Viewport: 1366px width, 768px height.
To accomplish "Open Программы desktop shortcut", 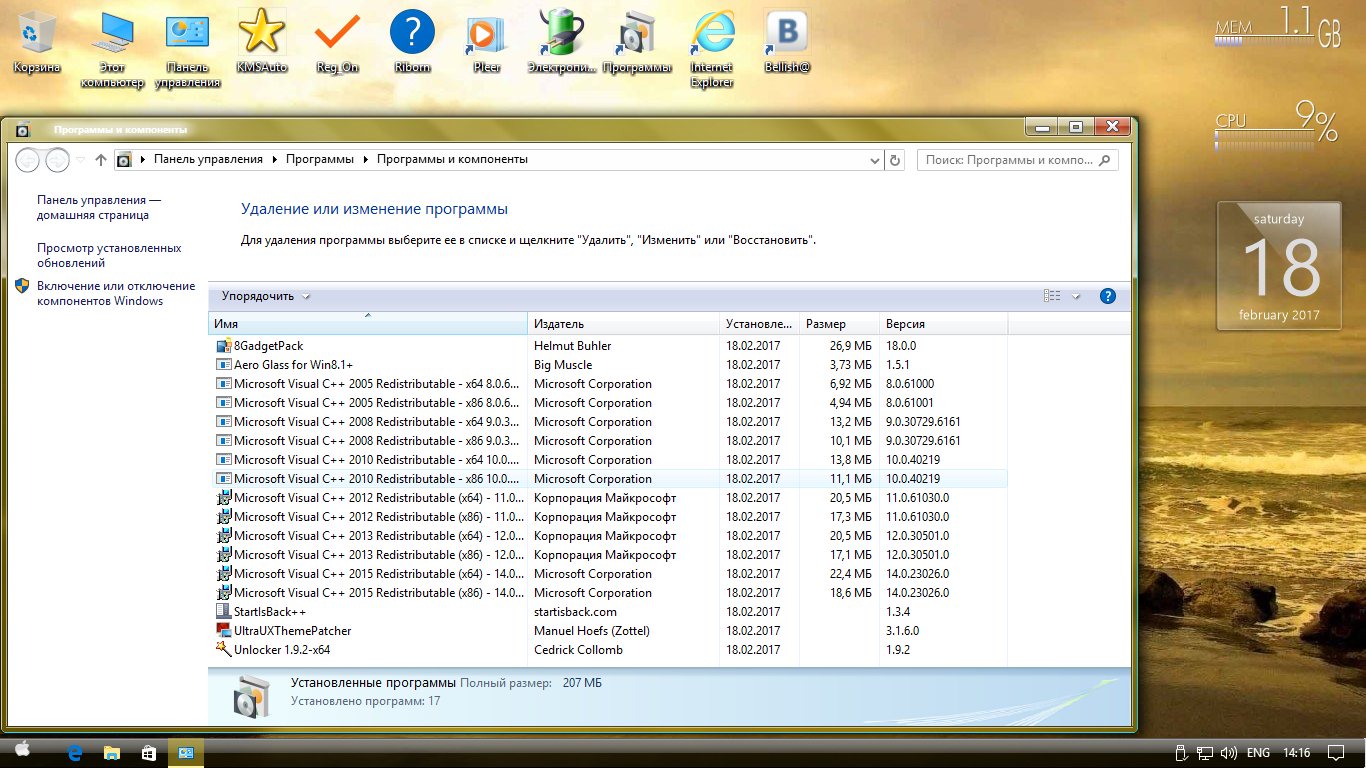I will 637,43.
